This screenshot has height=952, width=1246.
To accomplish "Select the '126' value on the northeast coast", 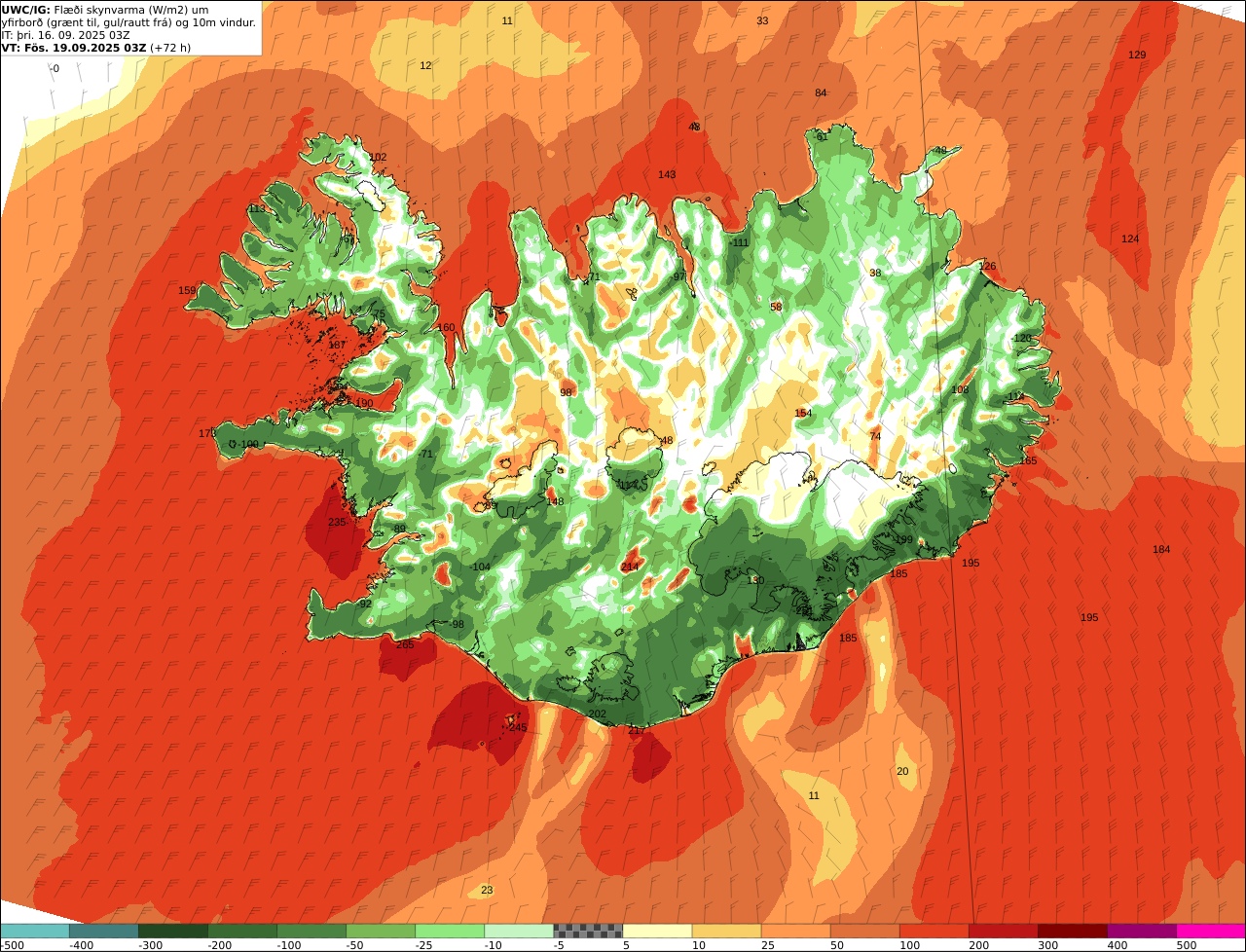I will [x=988, y=267].
